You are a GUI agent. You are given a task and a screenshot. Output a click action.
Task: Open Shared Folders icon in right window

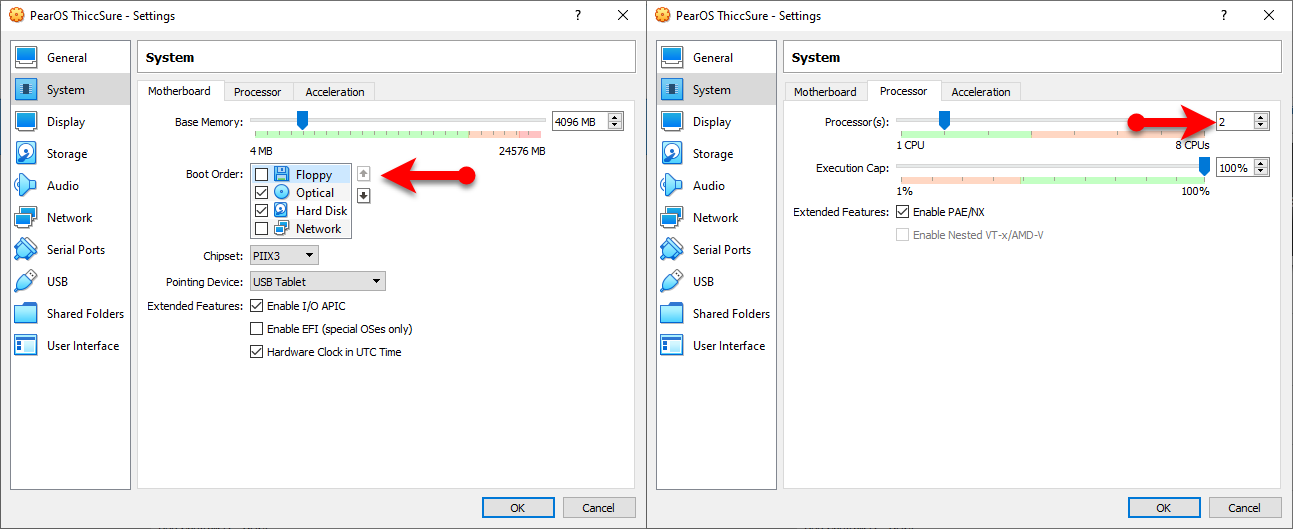click(x=672, y=314)
